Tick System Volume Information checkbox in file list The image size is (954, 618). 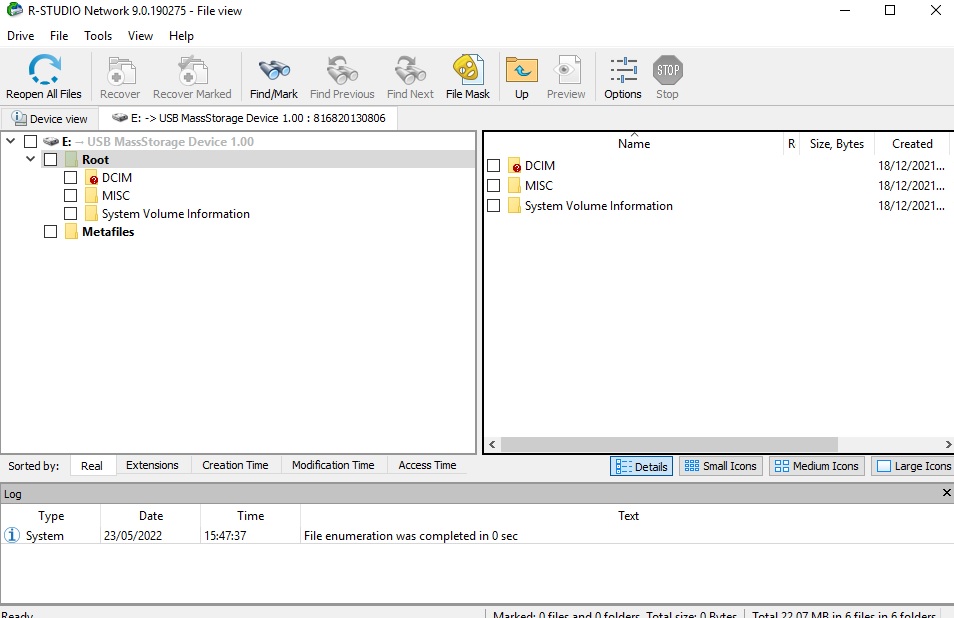493,206
